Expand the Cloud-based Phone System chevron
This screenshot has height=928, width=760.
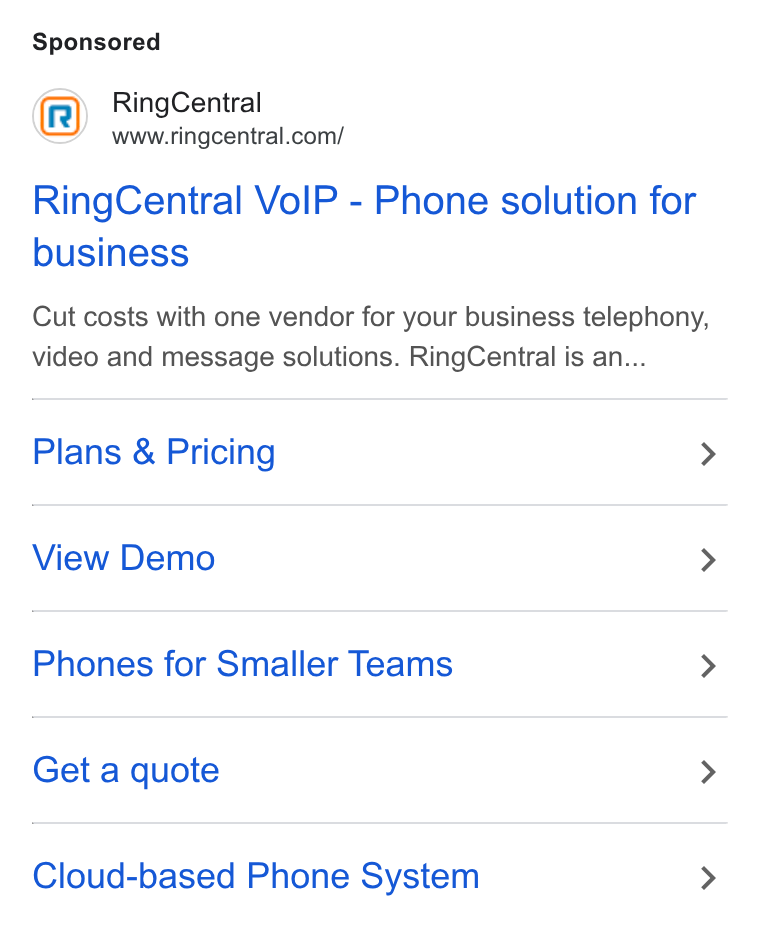708,878
